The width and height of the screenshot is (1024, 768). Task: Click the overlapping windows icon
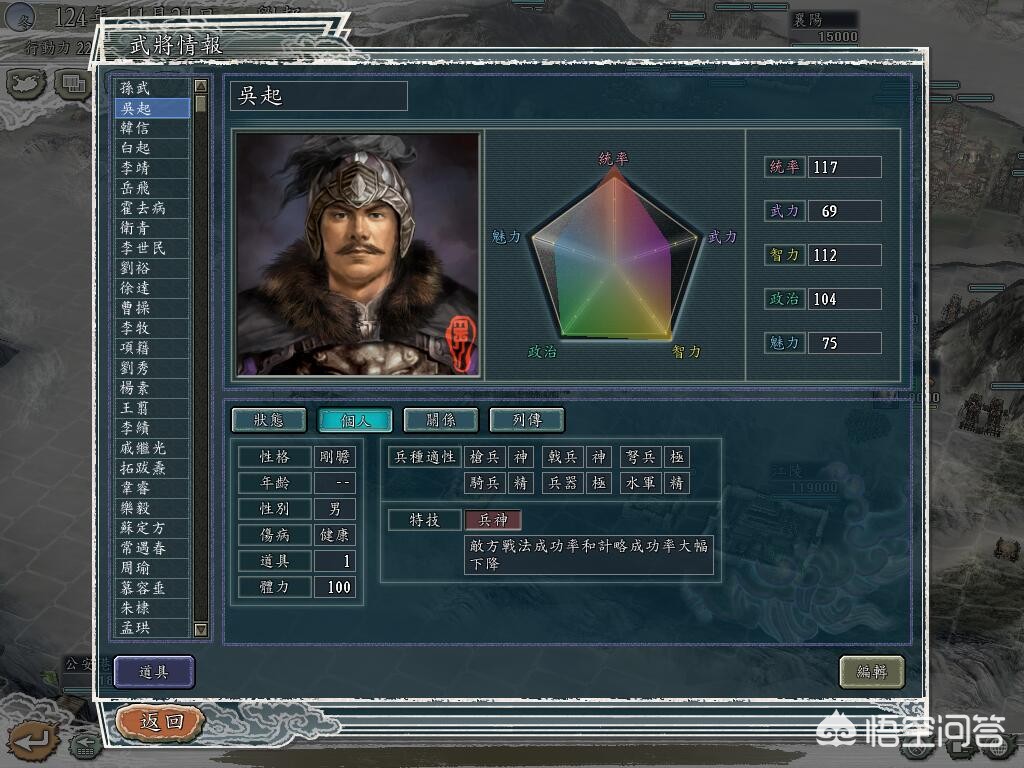(x=71, y=83)
